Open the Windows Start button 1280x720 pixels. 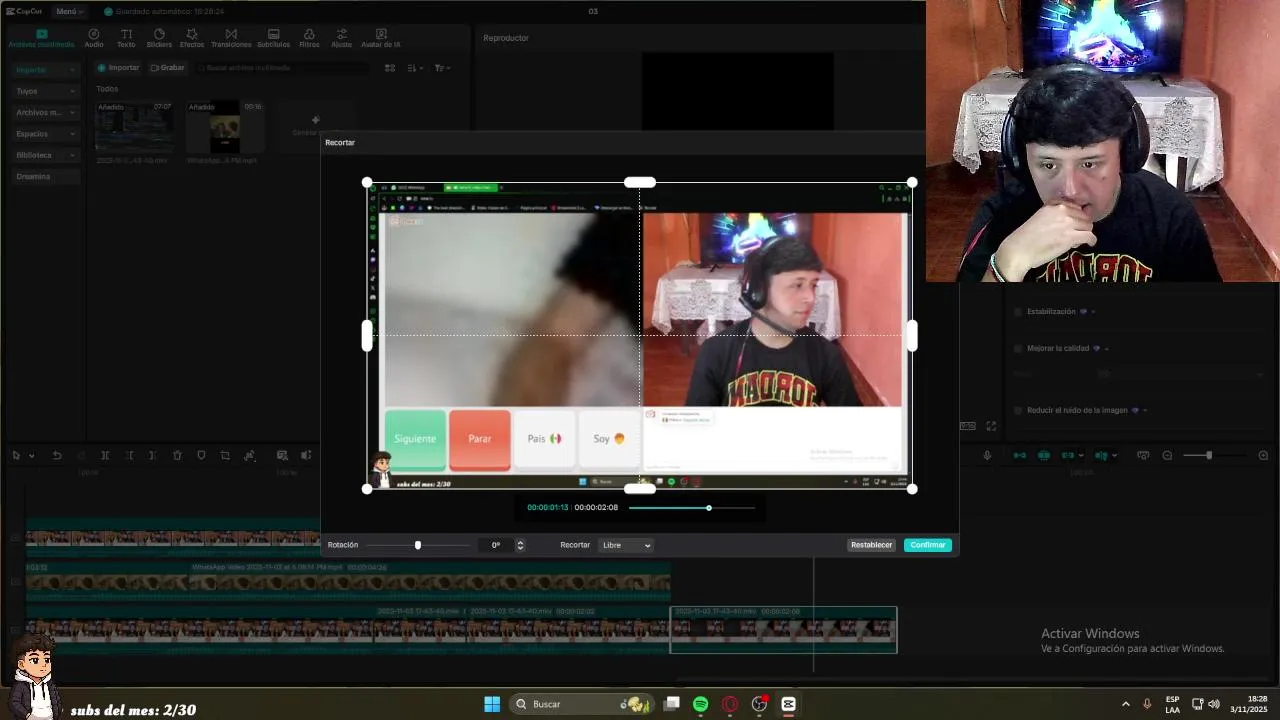coord(492,704)
